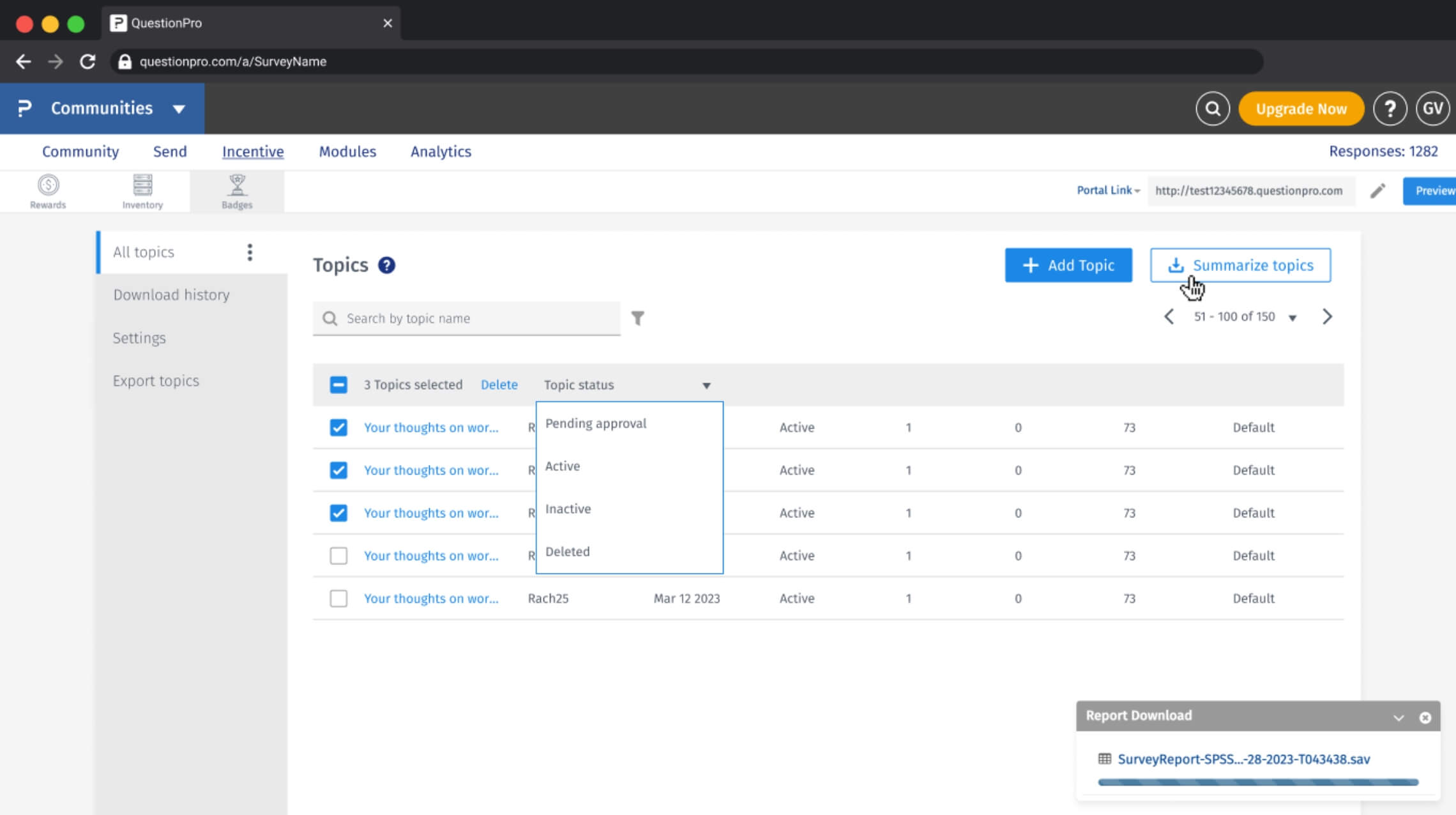Choose Inactive from the status list
This screenshot has height=815, width=1456.
click(568, 509)
